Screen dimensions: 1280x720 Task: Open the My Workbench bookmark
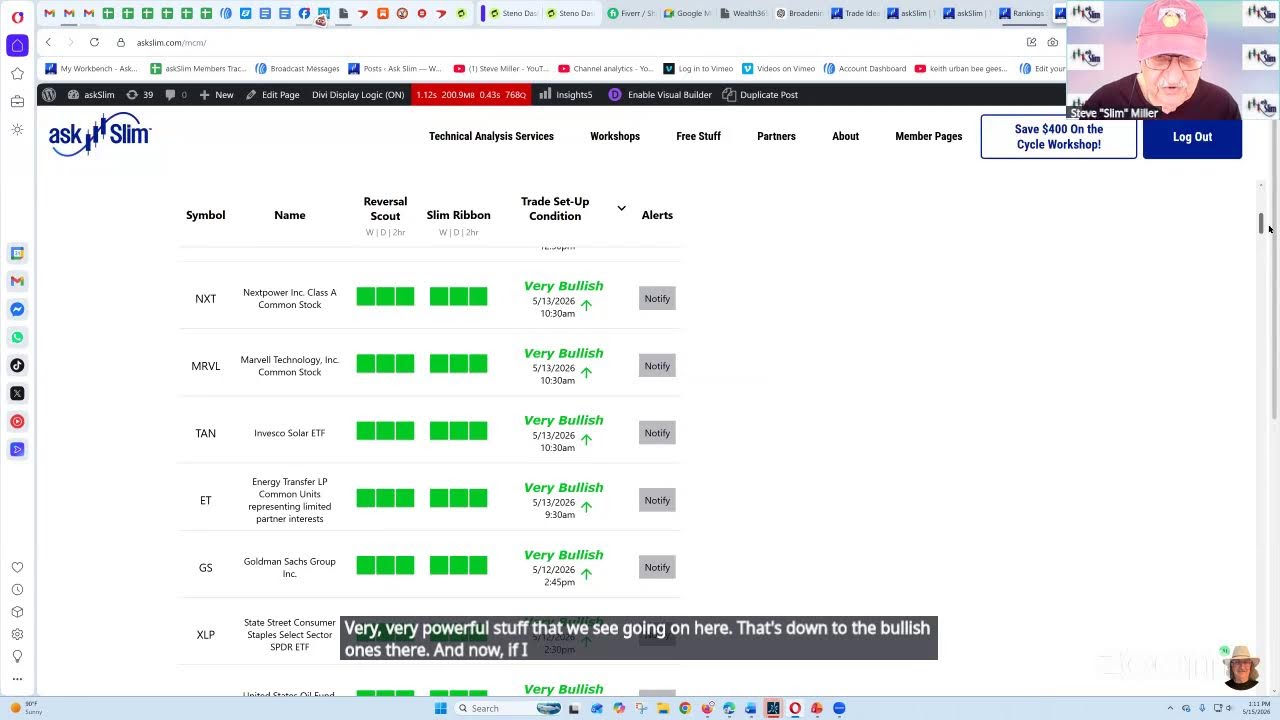[92, 69]
